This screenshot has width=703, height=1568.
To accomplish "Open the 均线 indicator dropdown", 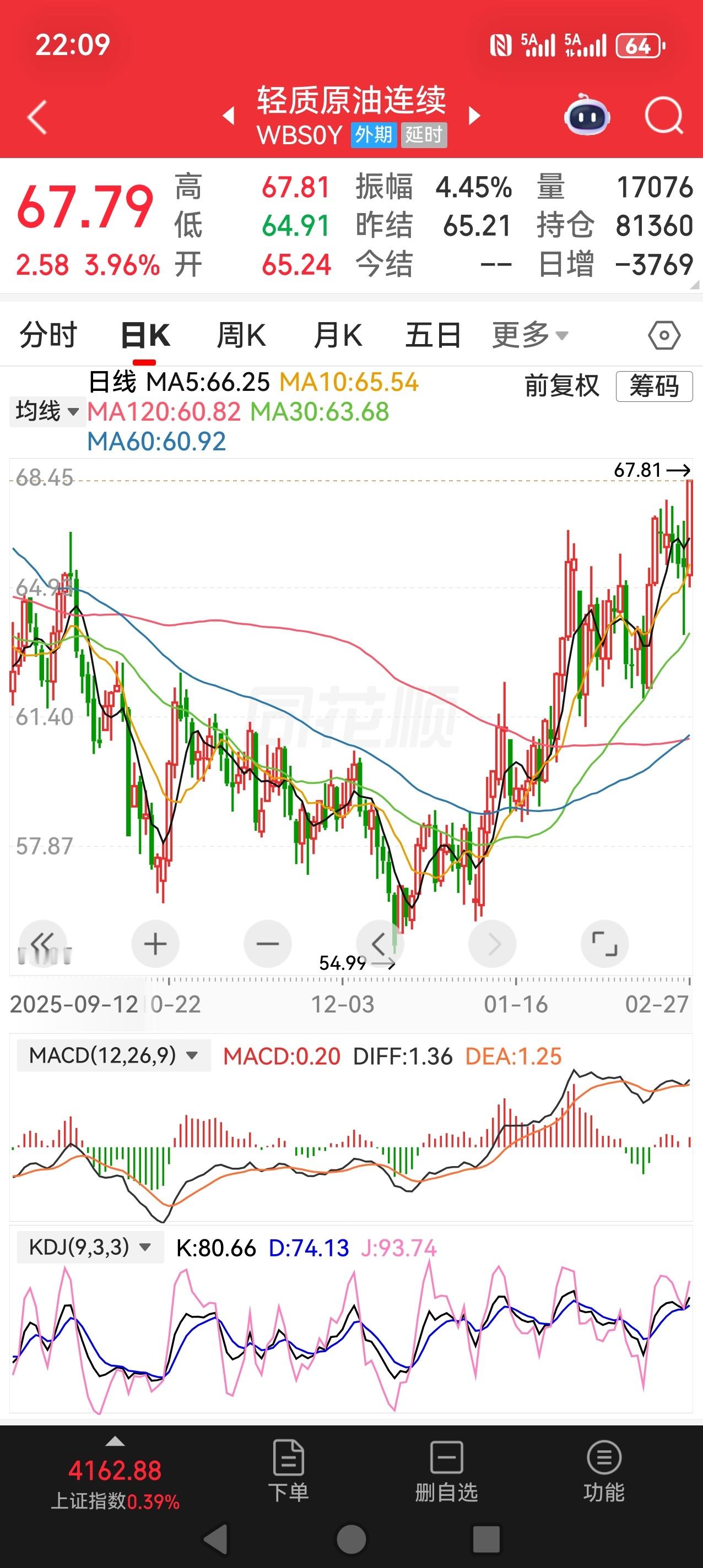I will [47, 411].
